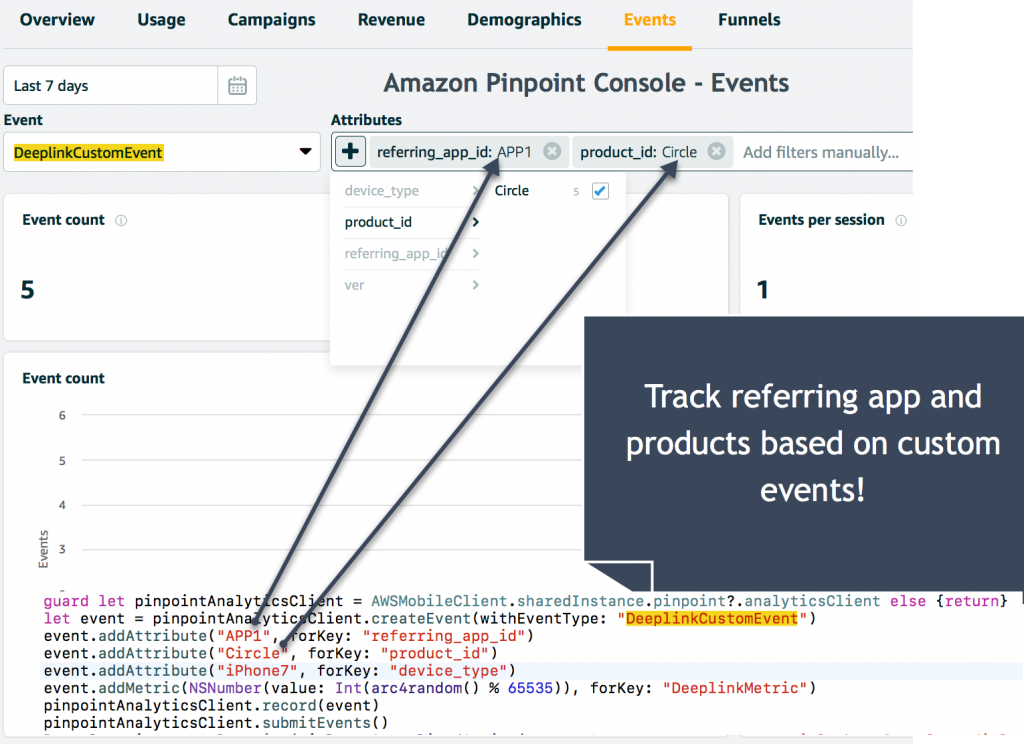This screenshot has width=1024, height=744.
Task: Select the Events tab
Action: [x=650, y=20]
